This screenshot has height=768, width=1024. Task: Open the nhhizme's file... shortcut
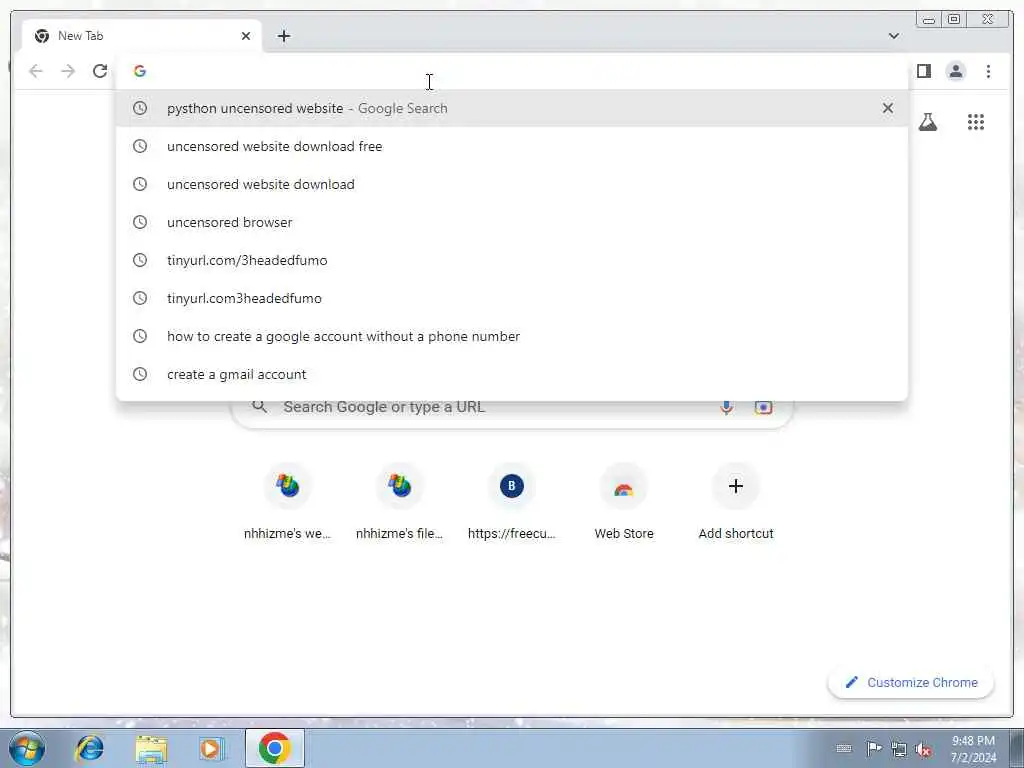click(400, 503)
